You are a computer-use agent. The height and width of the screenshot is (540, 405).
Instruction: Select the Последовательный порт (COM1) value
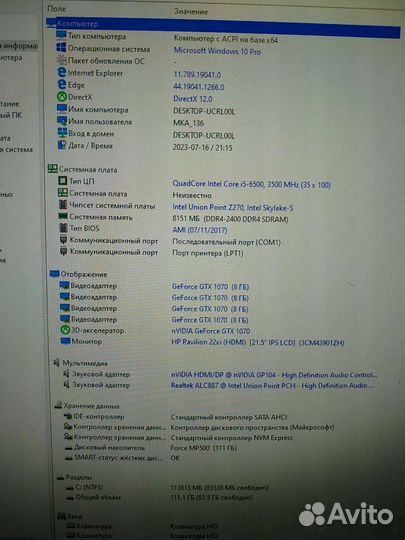pos(227,242)
